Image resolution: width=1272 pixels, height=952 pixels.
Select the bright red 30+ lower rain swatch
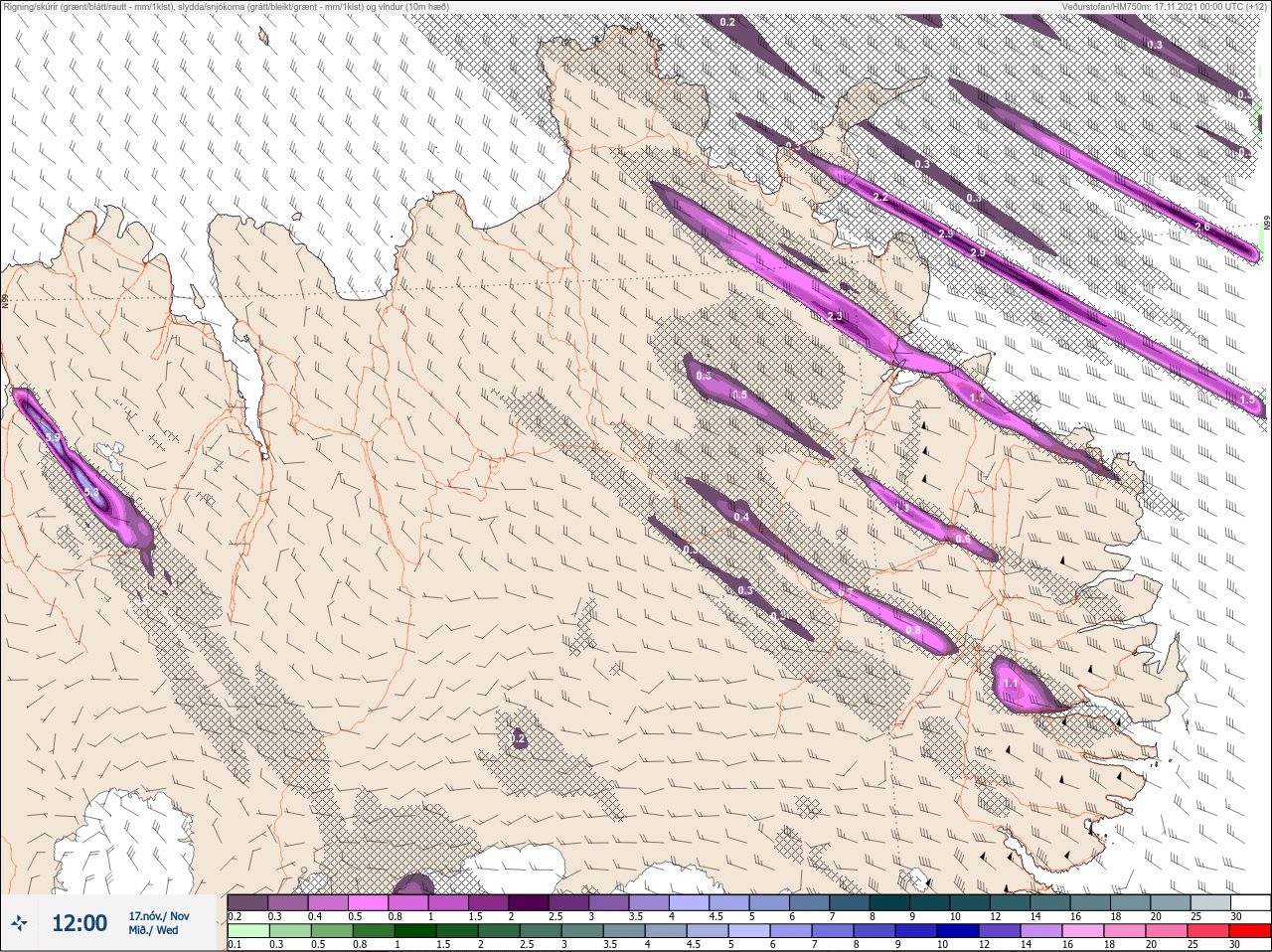tap(1250, 931)
